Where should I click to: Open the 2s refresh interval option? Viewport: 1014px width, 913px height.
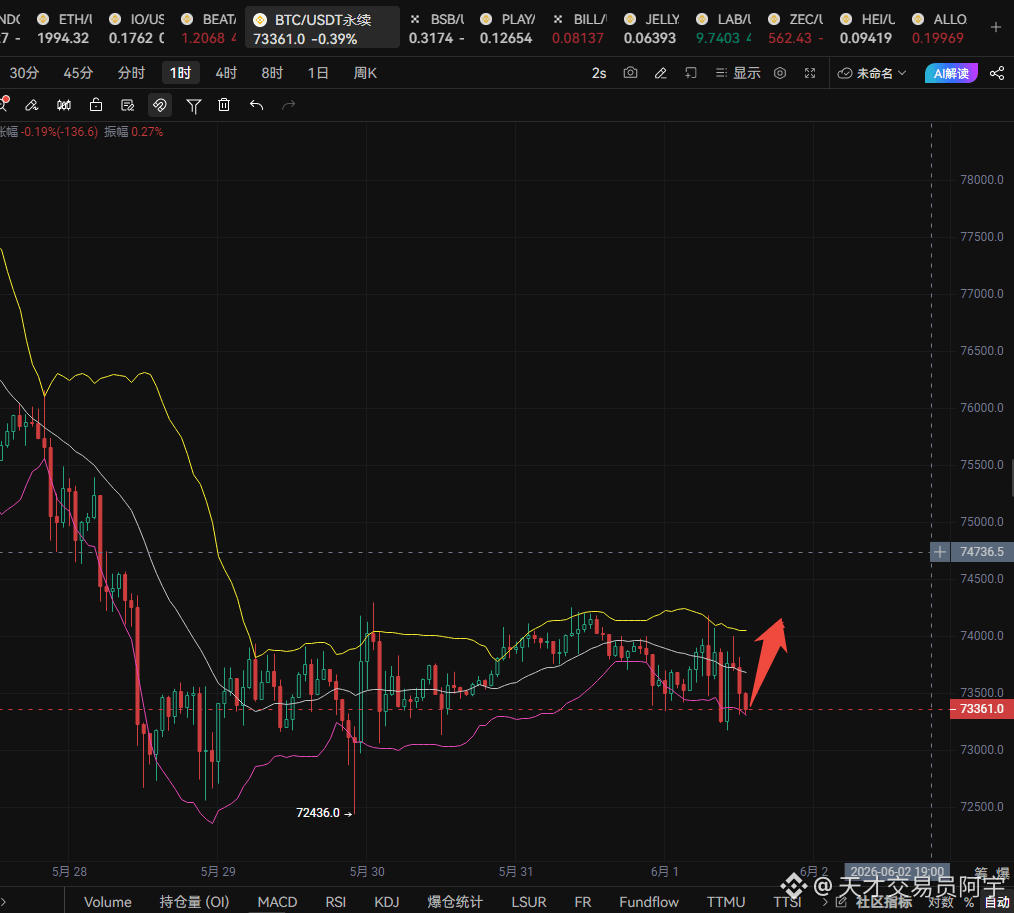click(x=599, y=73)
